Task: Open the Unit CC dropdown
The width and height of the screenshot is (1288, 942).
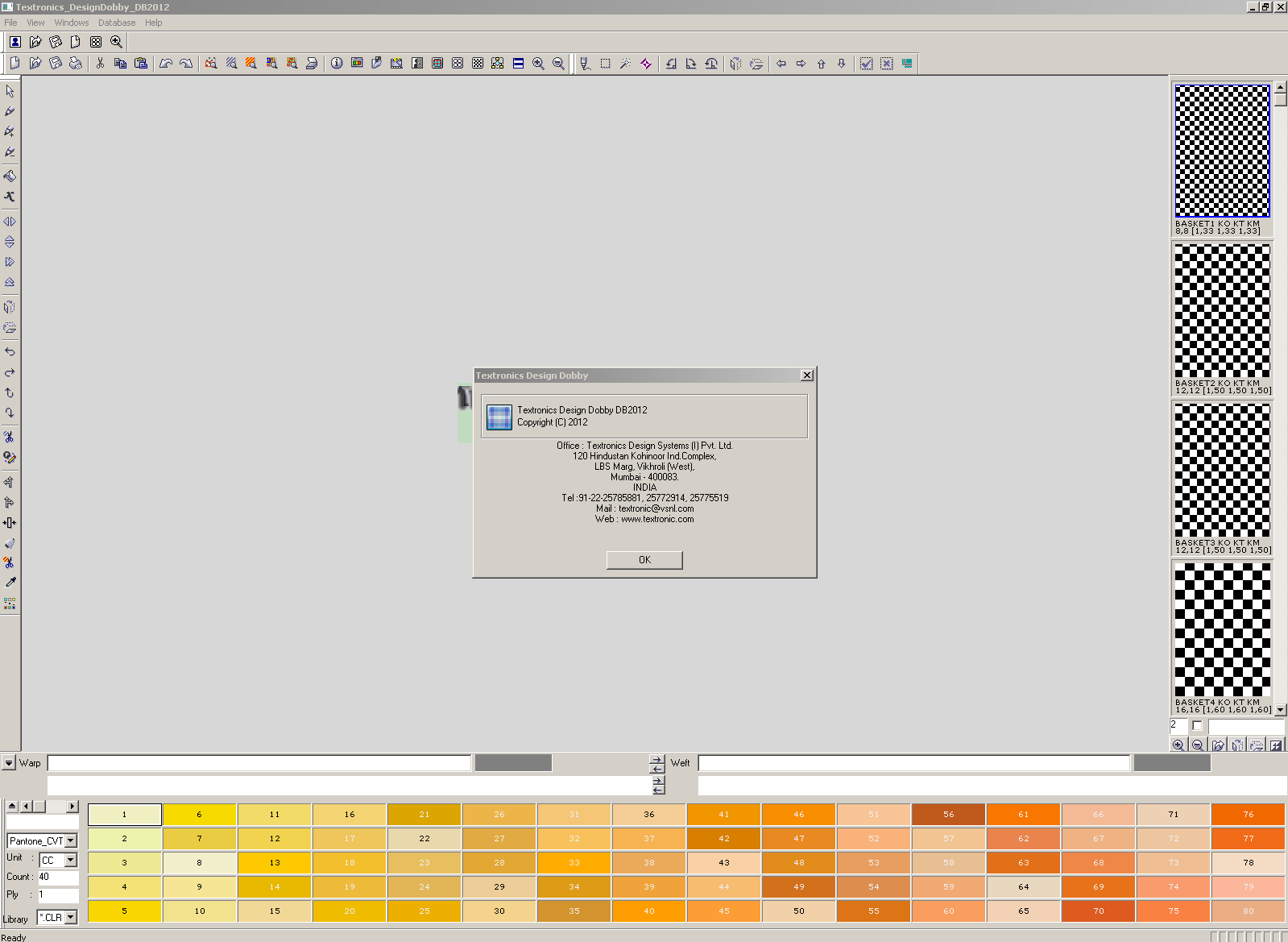Action: click(x=71, y=860)
